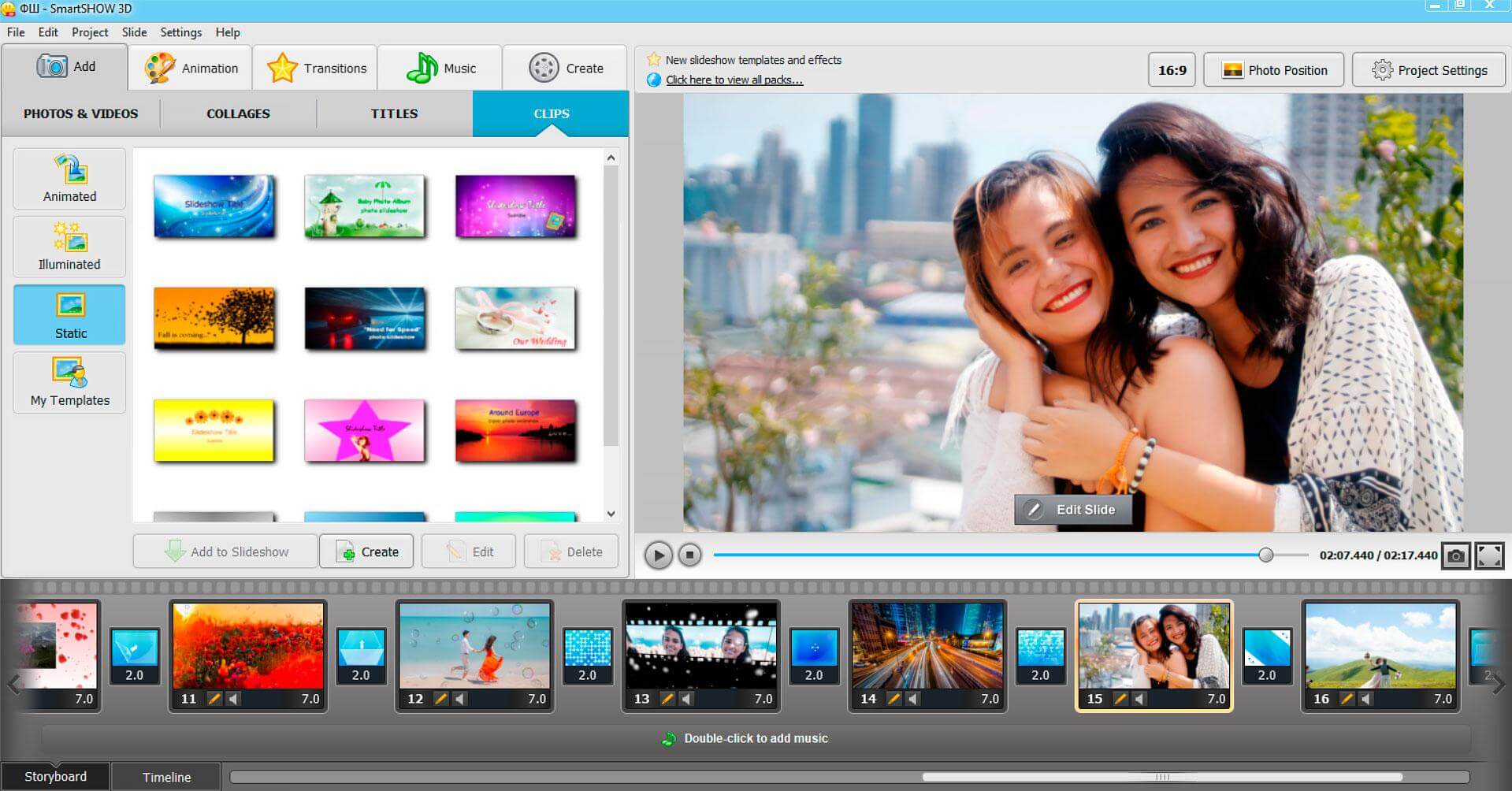Choose the purple sparkle title clip
The width and height of the screenshot is (1512, 791).
[x=515, y=206]
